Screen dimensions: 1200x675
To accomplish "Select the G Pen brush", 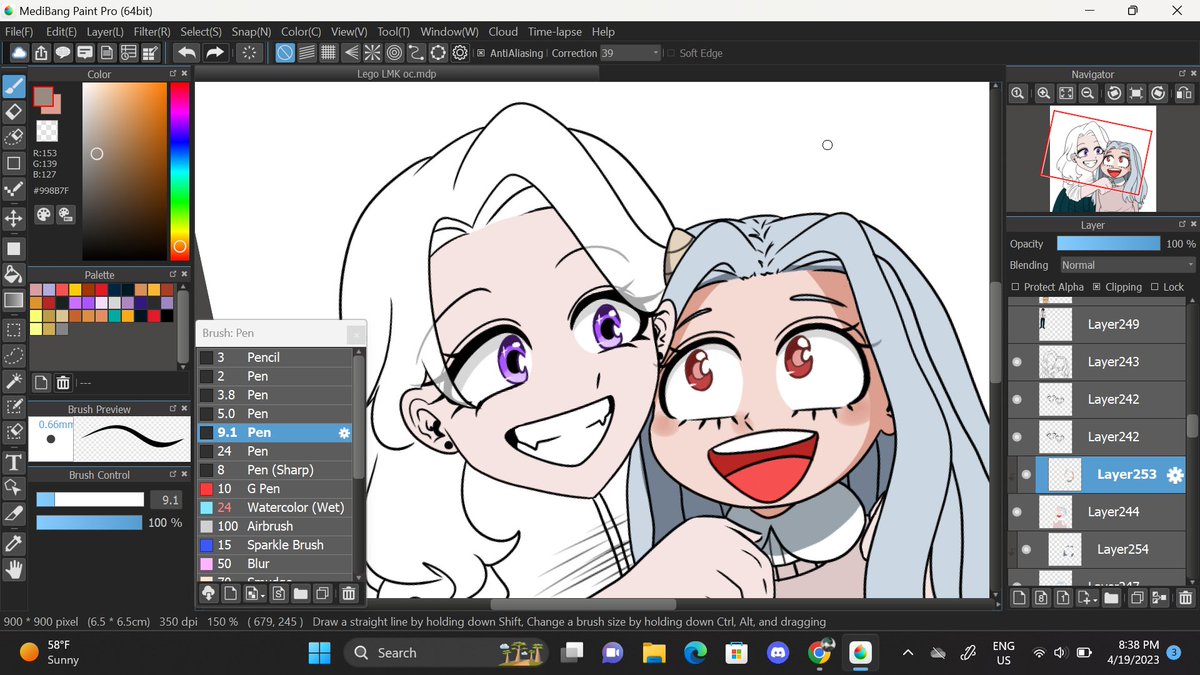I will click(x=275, y=489).
